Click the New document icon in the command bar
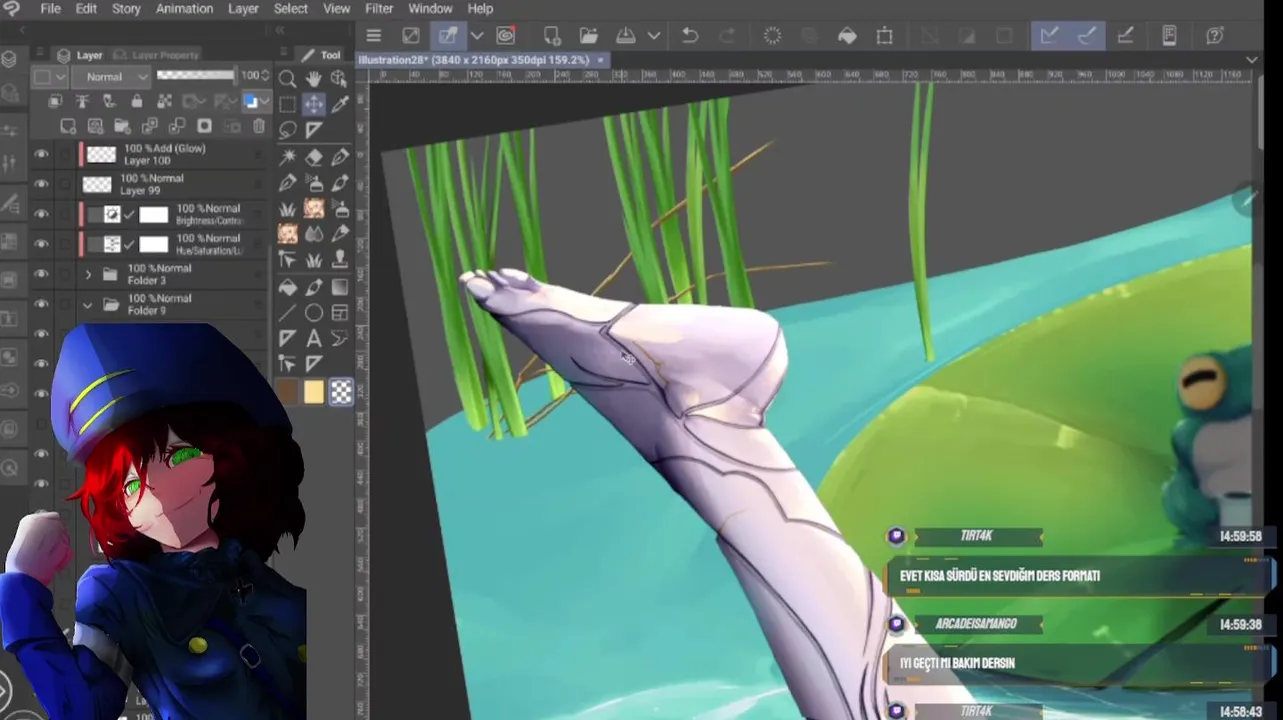Image resolution: width=1283 pixels, height=720 pixels. point(551,36)
